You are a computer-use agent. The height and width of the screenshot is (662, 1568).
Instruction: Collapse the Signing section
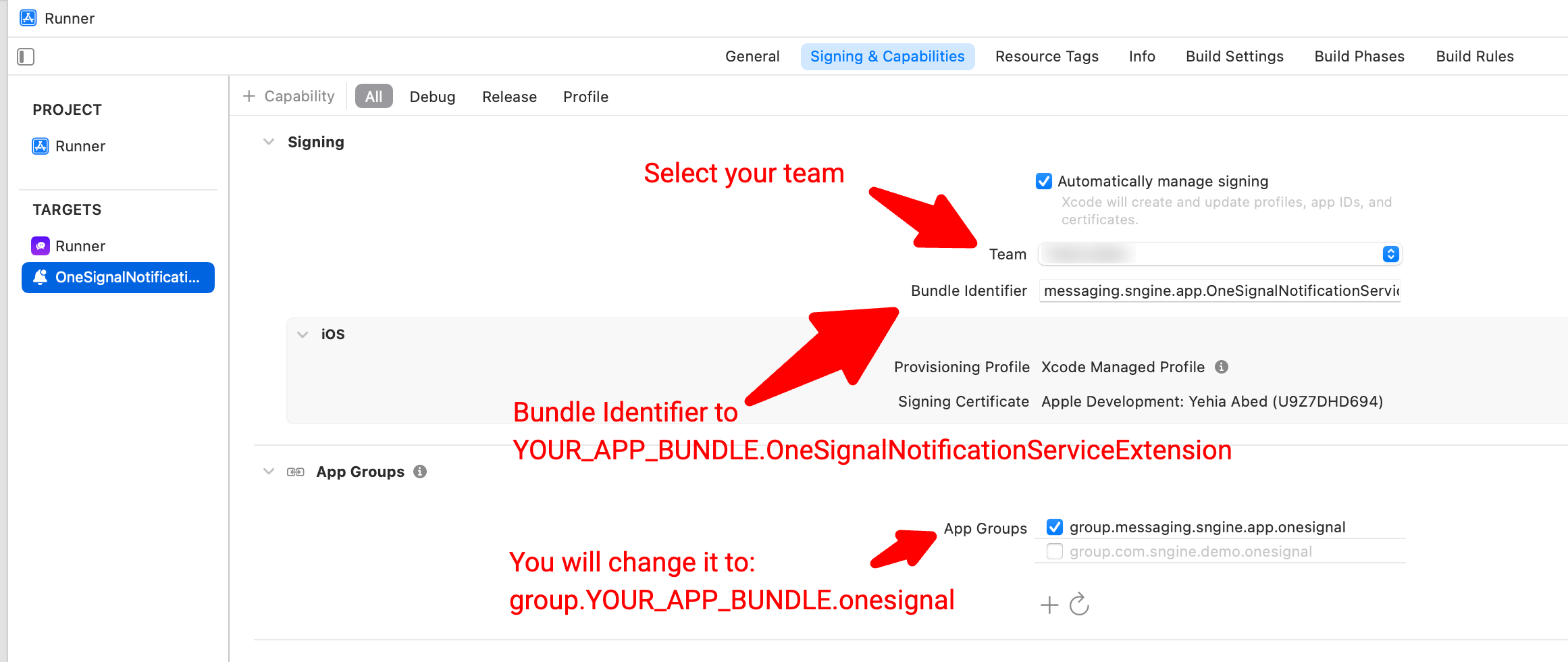tap(269, 142)
